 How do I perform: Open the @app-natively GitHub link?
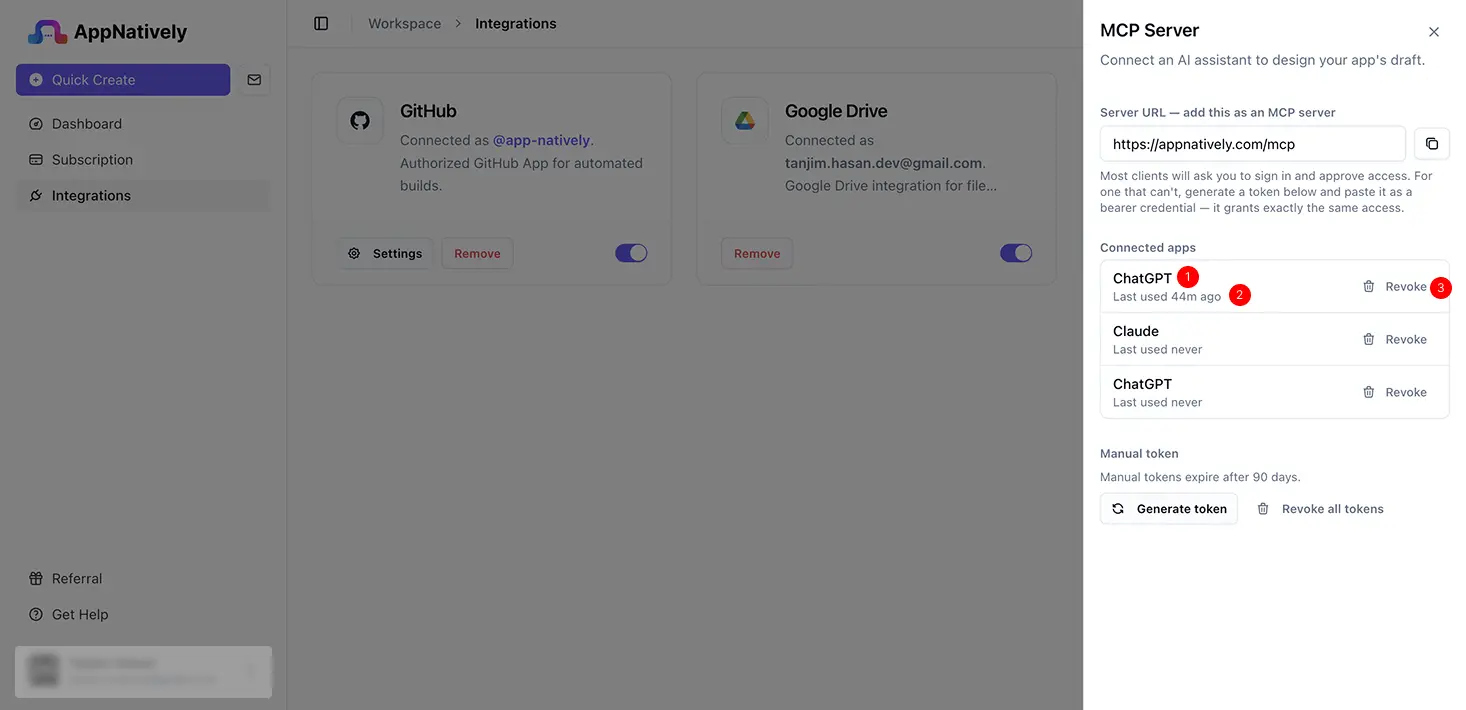(541, 140)
